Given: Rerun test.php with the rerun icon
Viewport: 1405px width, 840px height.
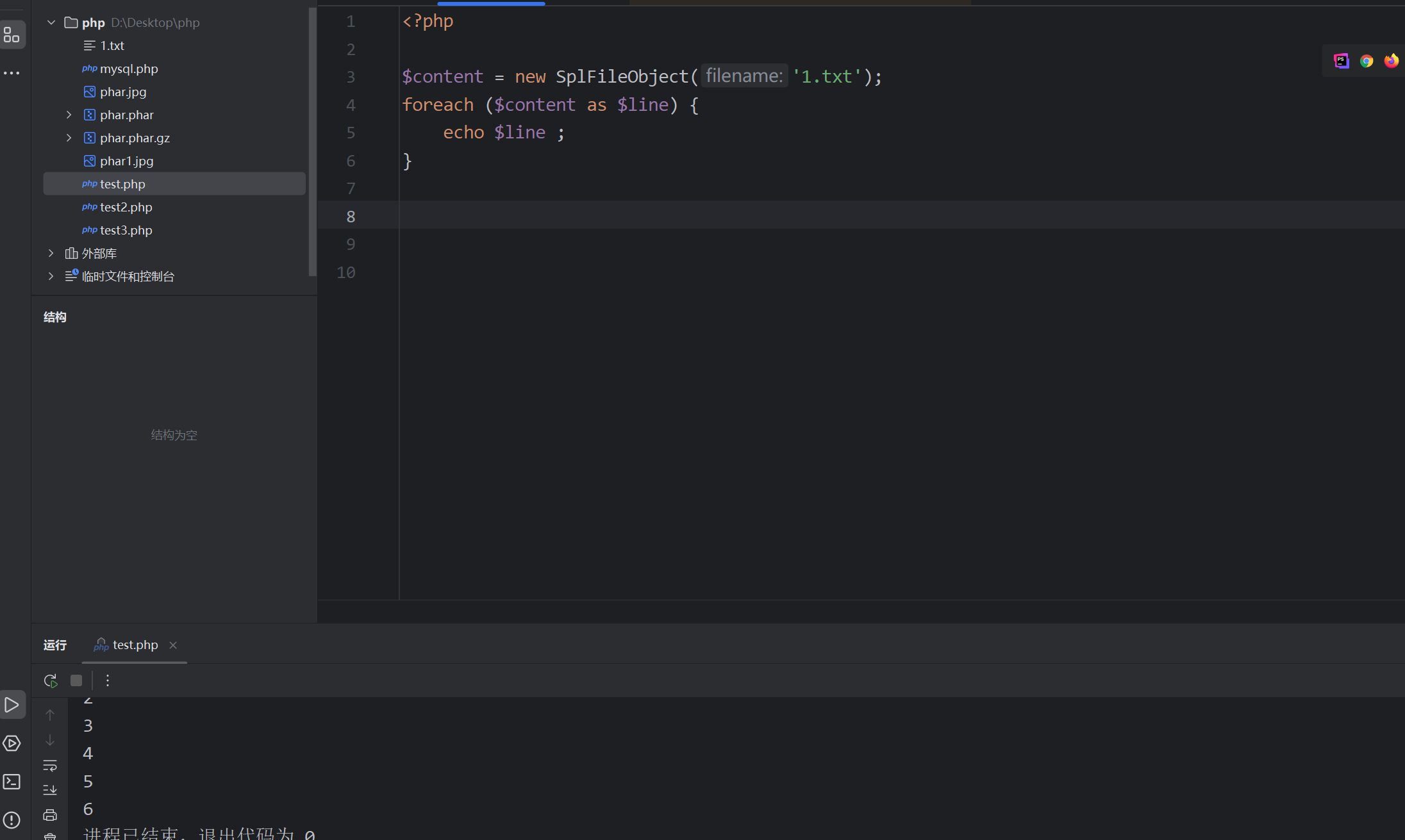Looking at the screenshot, I should point(50,680).
